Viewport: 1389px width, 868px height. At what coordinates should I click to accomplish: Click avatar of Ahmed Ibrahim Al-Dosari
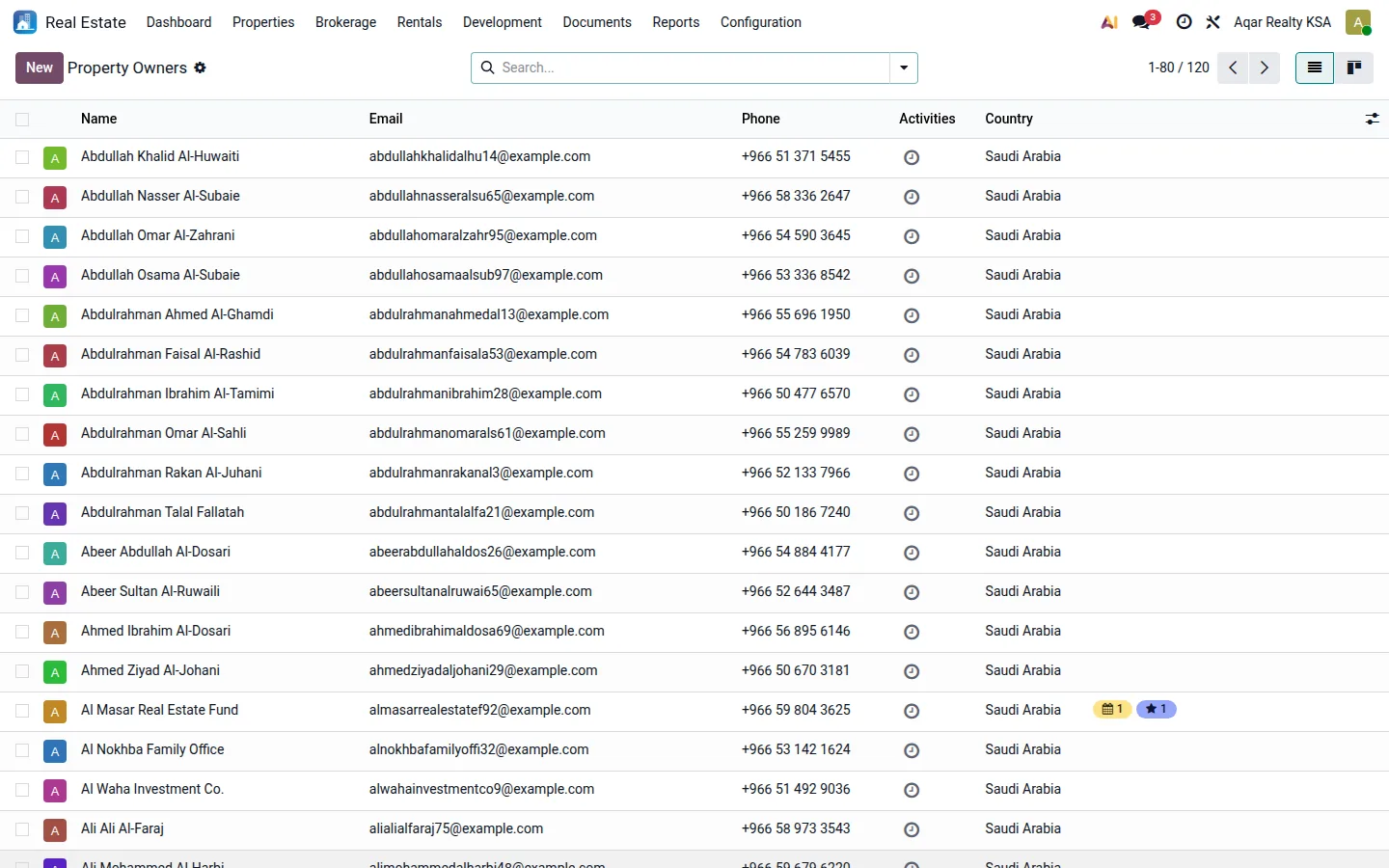(55, 633)
